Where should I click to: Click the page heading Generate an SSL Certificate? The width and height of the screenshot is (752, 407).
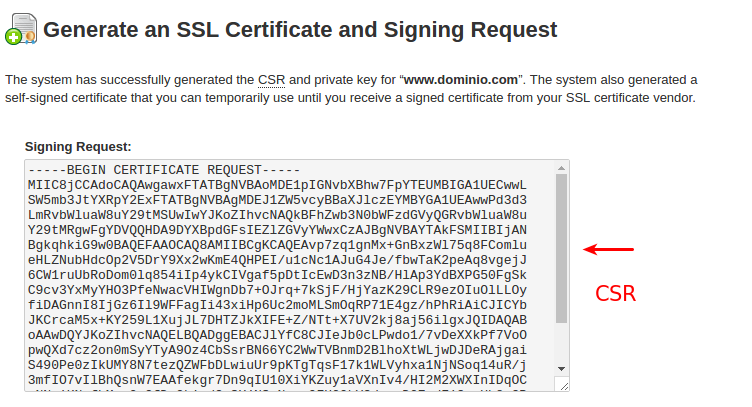point(300,30)
